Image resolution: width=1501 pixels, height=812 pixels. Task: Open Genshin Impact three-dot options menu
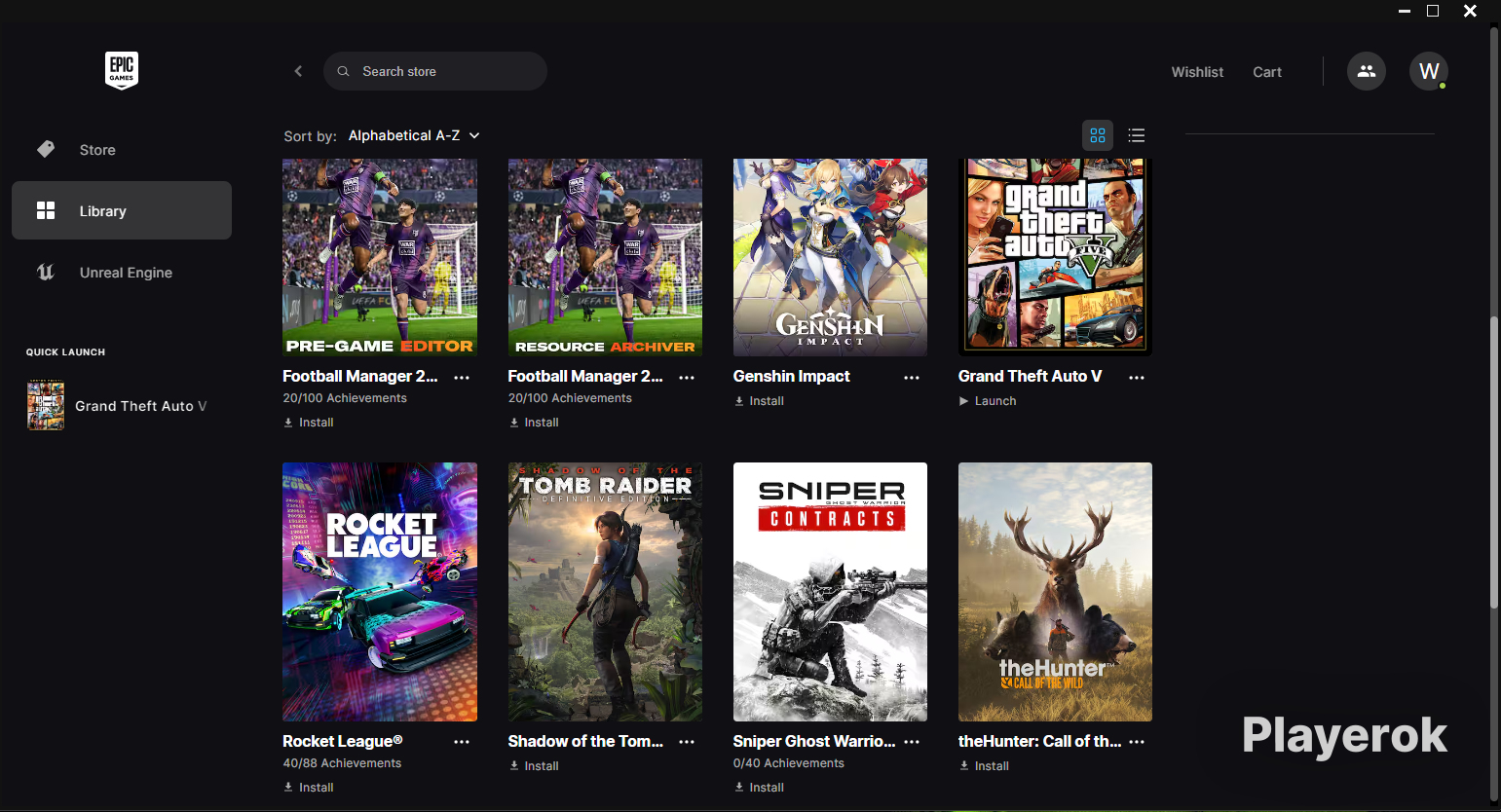pyautogui.click(x=911, y=378)
